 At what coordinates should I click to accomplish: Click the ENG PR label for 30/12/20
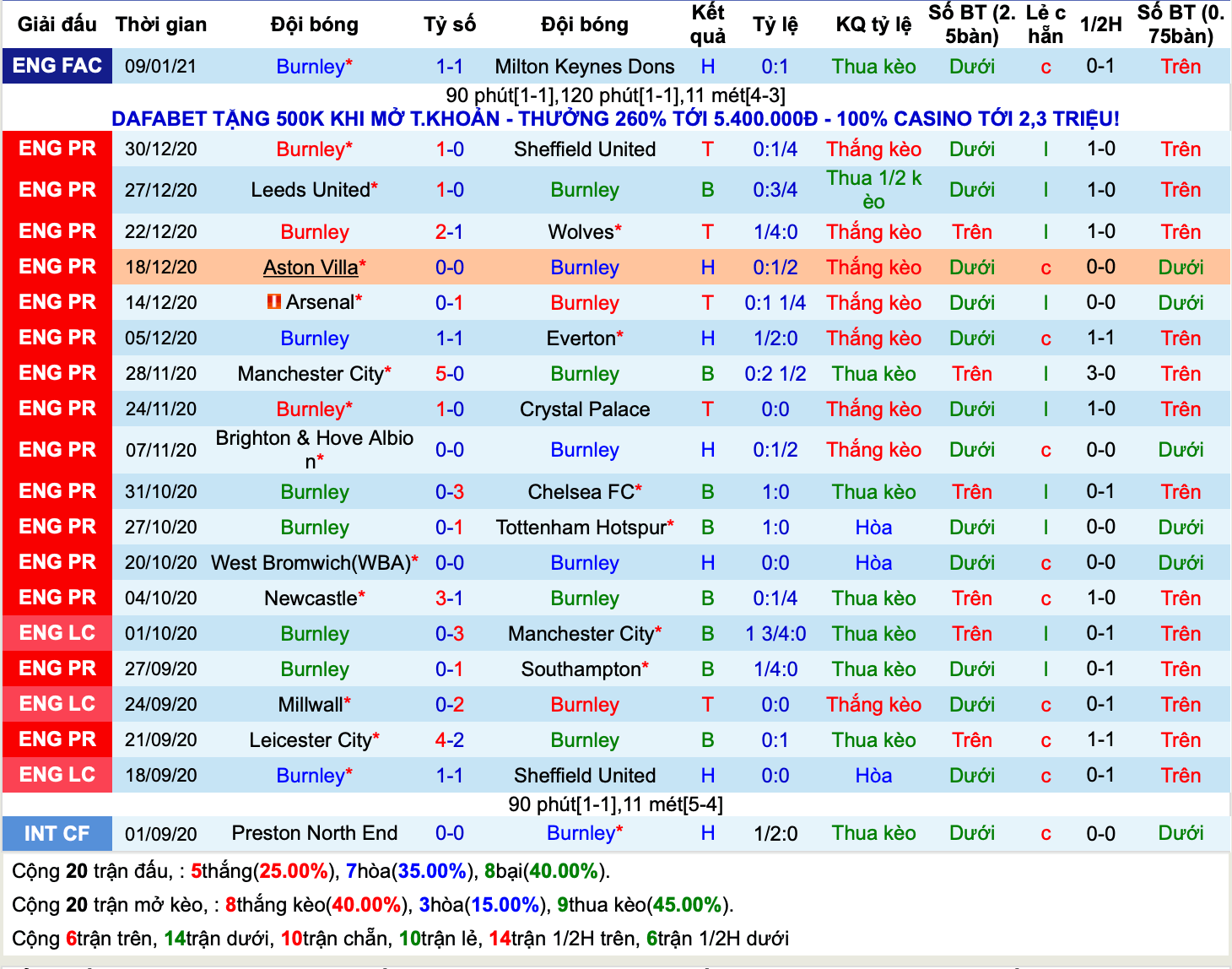[57, 149]
